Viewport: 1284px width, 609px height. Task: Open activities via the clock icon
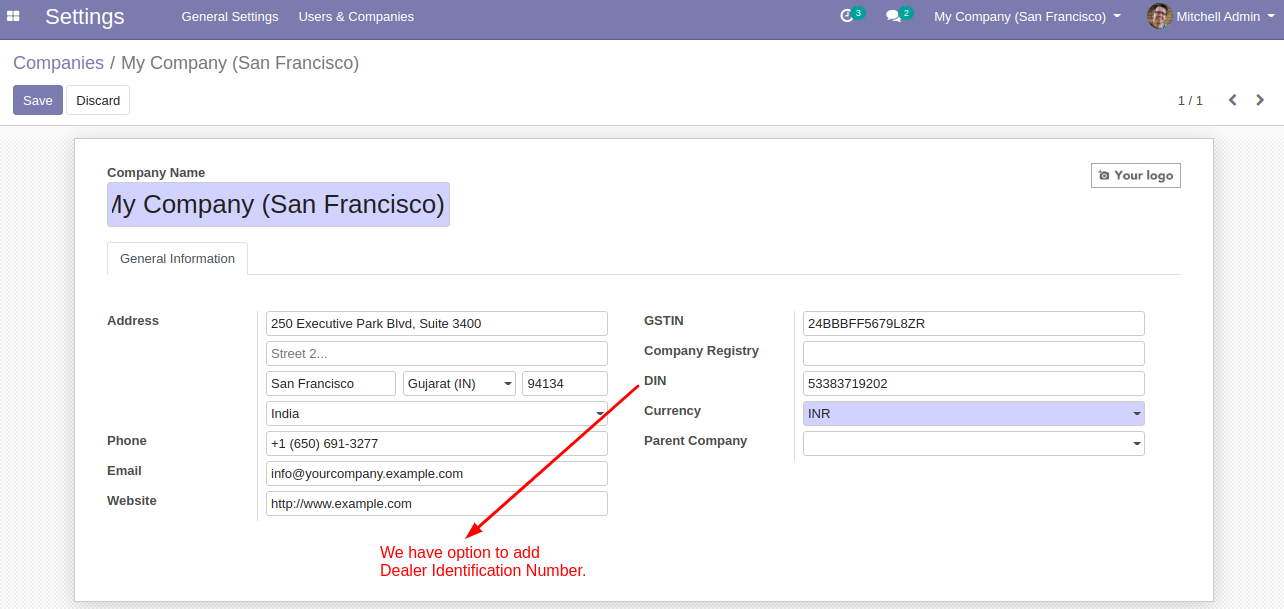click(x=846, y=16)
